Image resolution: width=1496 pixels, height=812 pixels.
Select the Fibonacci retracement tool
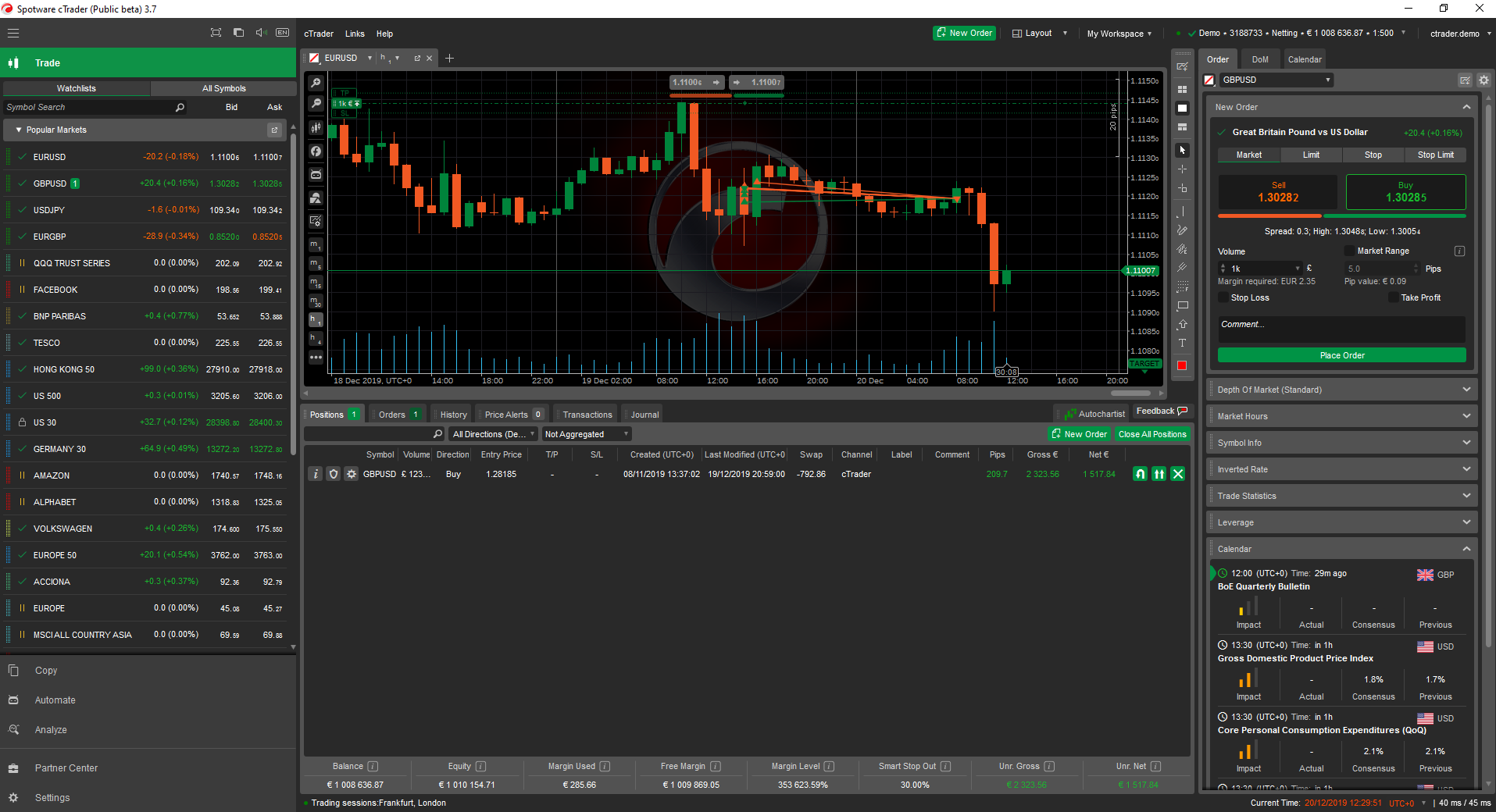1182,287
